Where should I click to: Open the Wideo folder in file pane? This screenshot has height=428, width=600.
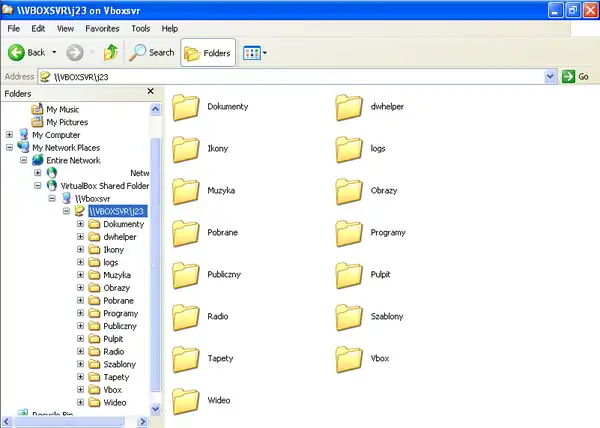(186, 400)
